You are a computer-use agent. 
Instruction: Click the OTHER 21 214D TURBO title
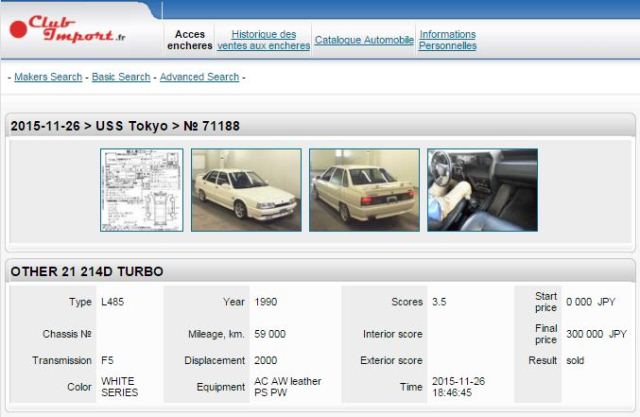87,271
